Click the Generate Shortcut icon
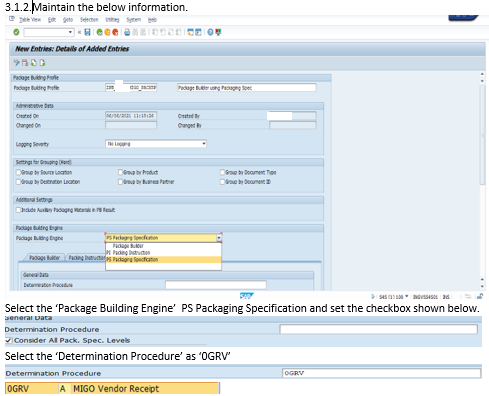Screen dimensions: 489x396 (x=198, y=32)
